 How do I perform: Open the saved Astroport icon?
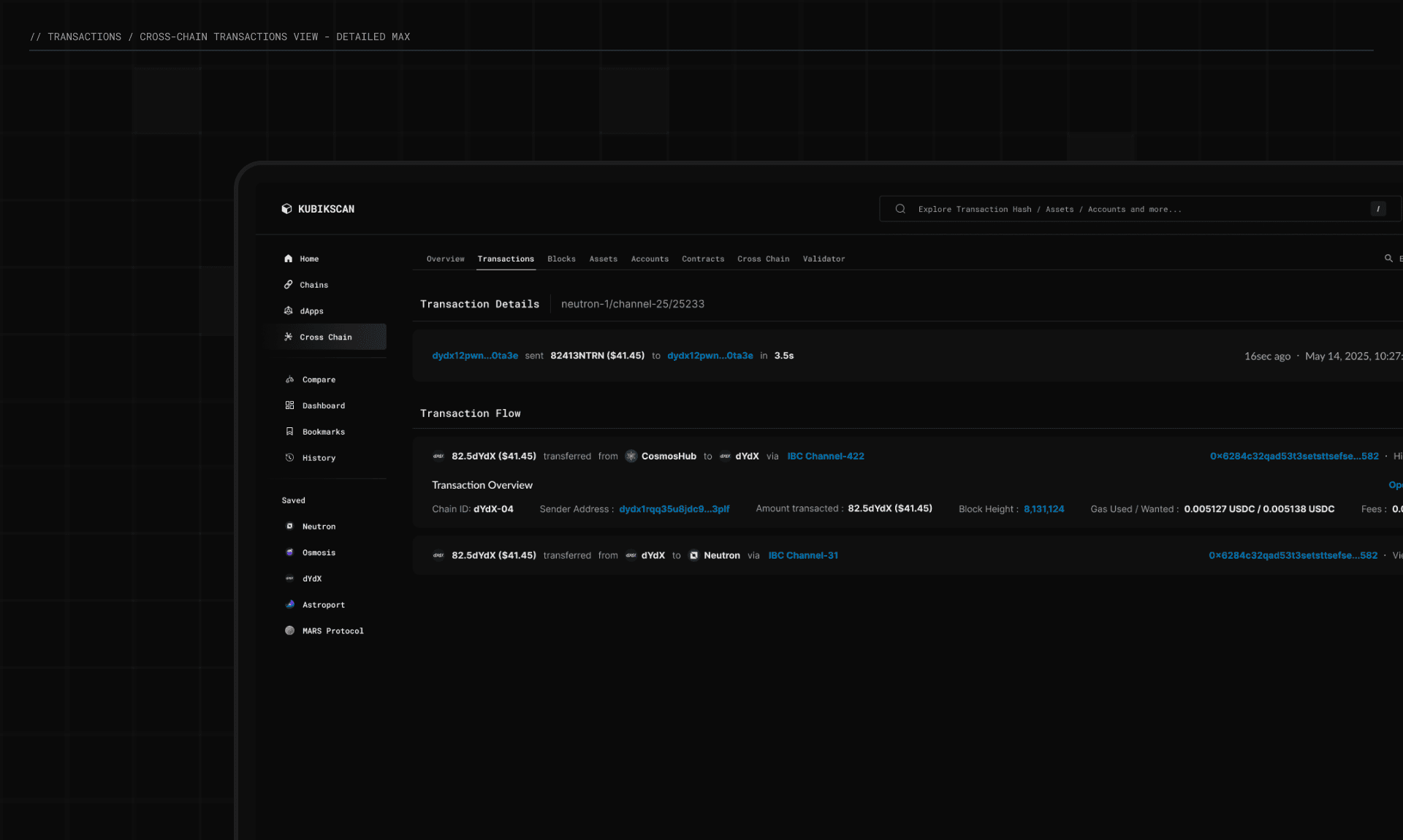click(290, 605)
